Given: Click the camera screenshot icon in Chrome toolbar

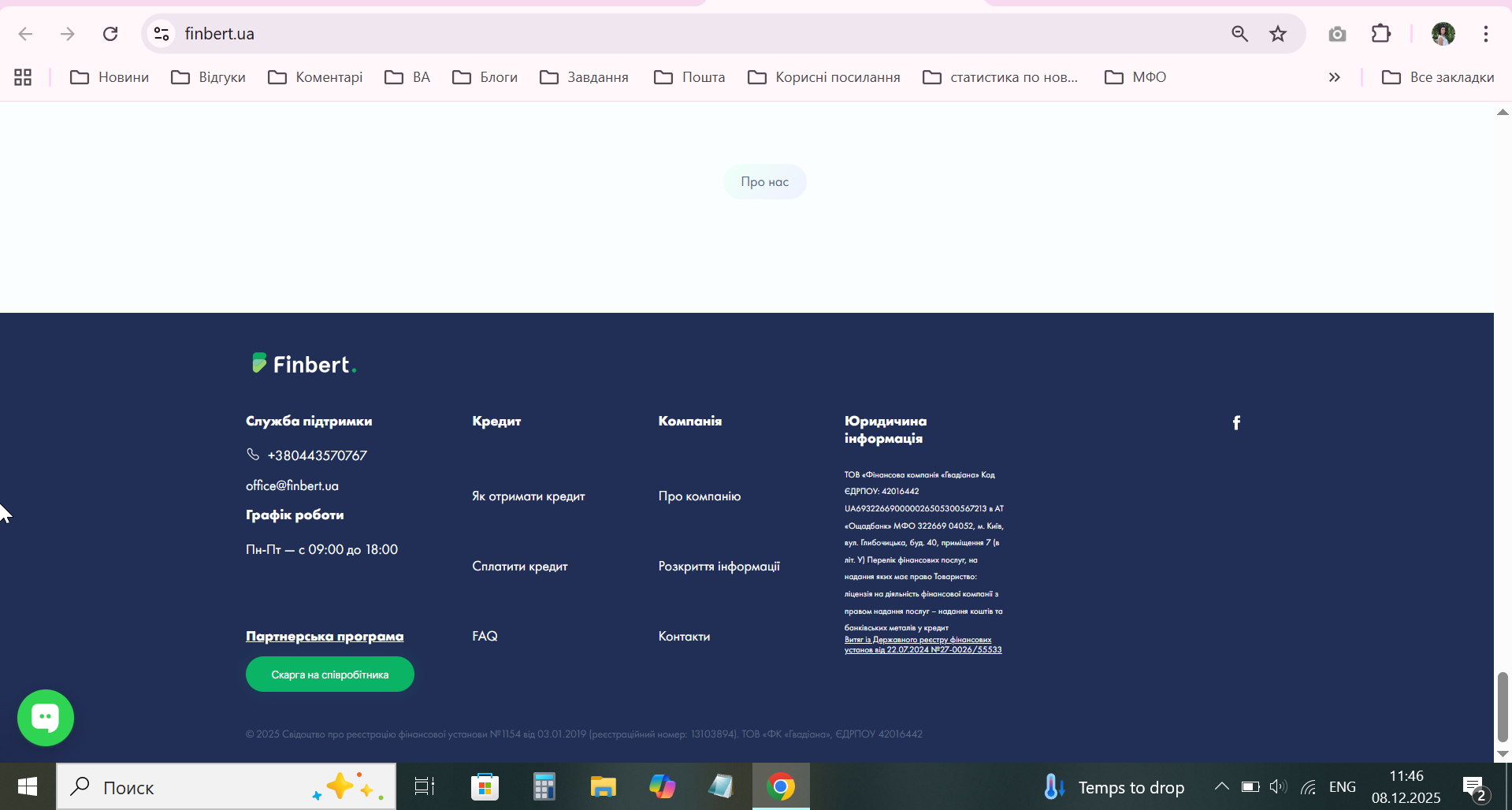Looking at the screenshot, I should pos(1337,34).
